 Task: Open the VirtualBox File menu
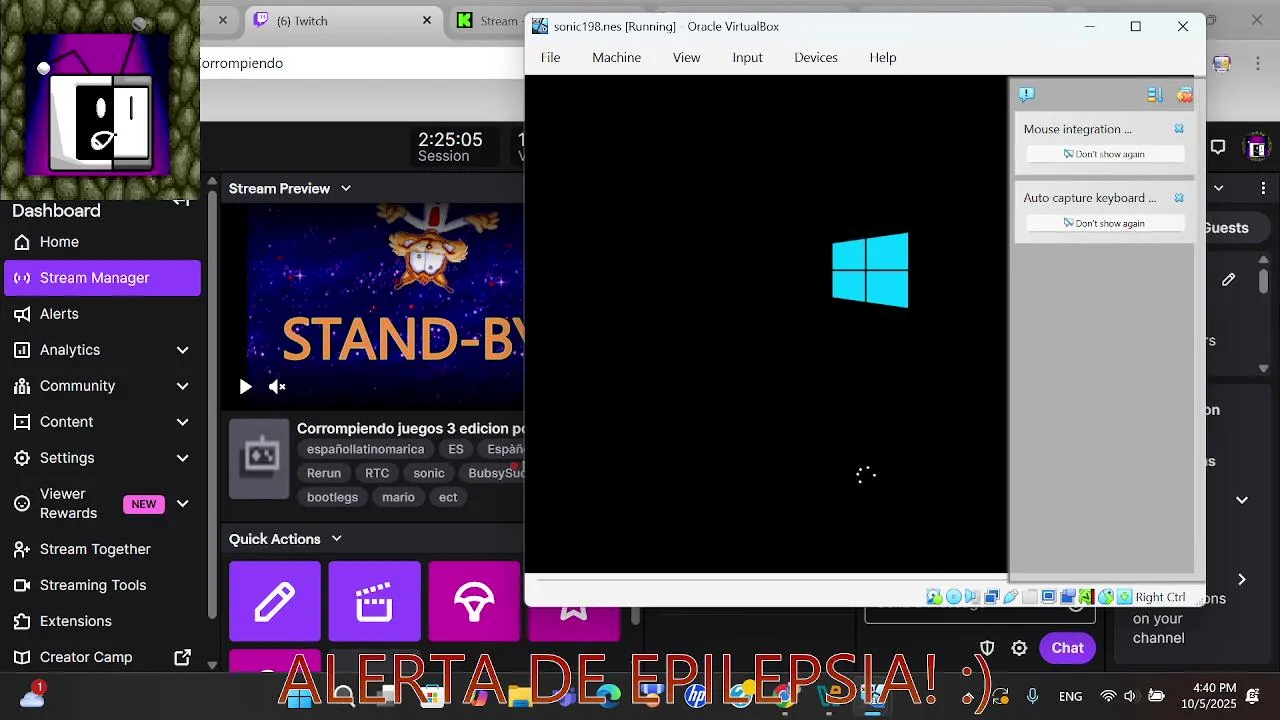(550, 57)
